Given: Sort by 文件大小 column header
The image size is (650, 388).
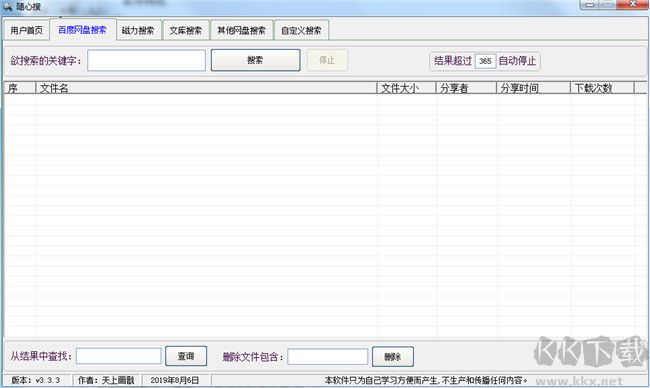Looking at the screenshot, I should (407, 88).
